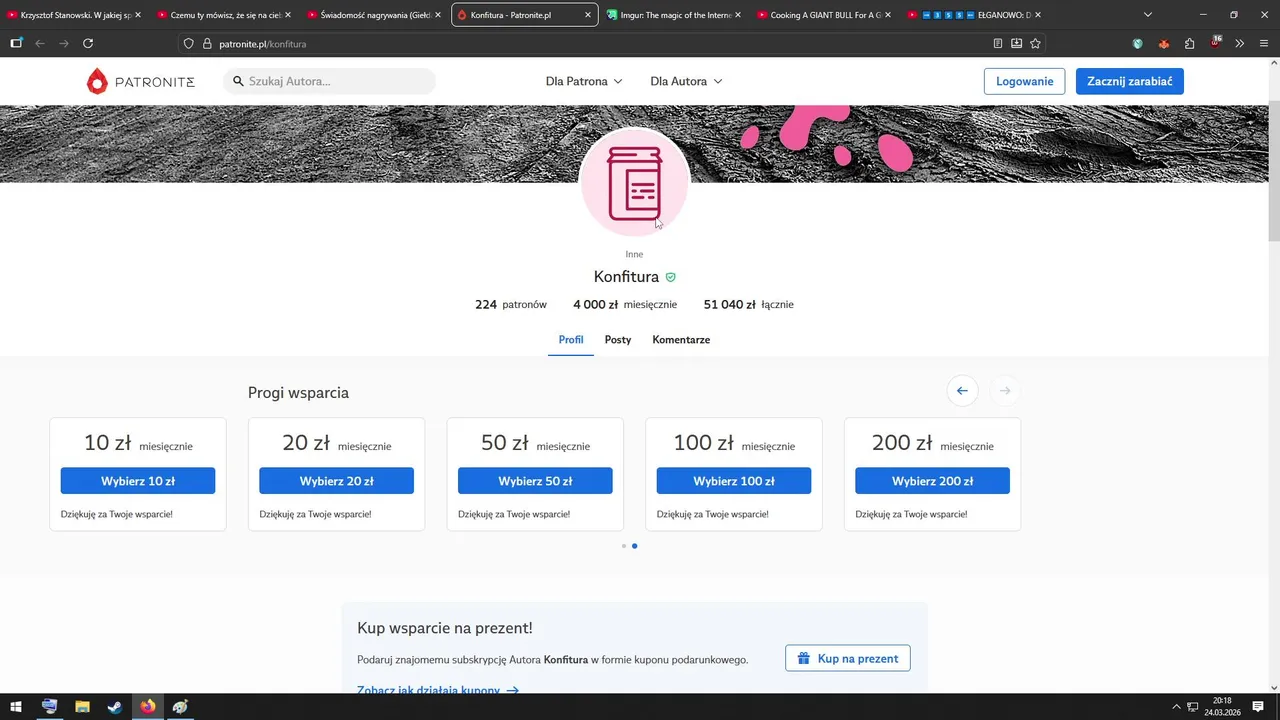Screen dimensions: 1280x720
Task: Switch to the Imgur browser tab
Action: click(673, 15)
